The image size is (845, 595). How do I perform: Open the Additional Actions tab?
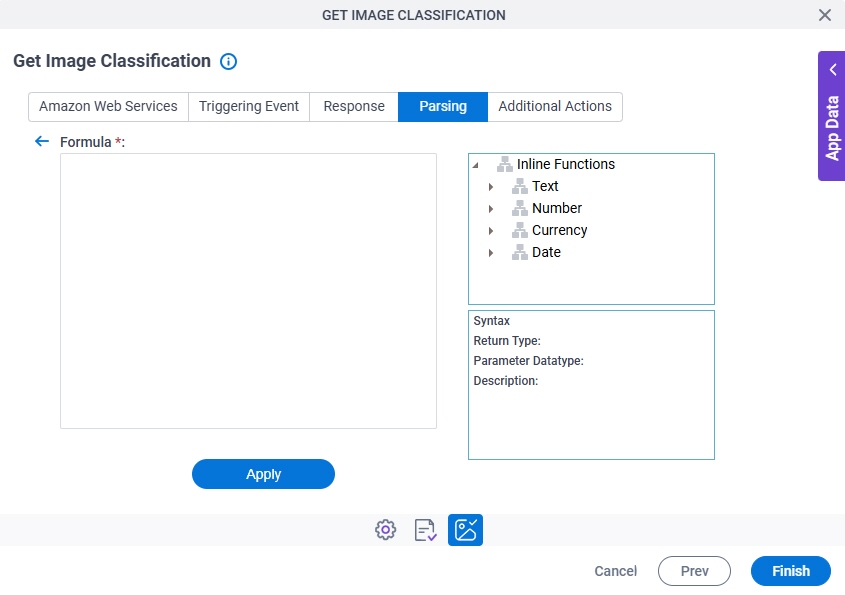555,107
